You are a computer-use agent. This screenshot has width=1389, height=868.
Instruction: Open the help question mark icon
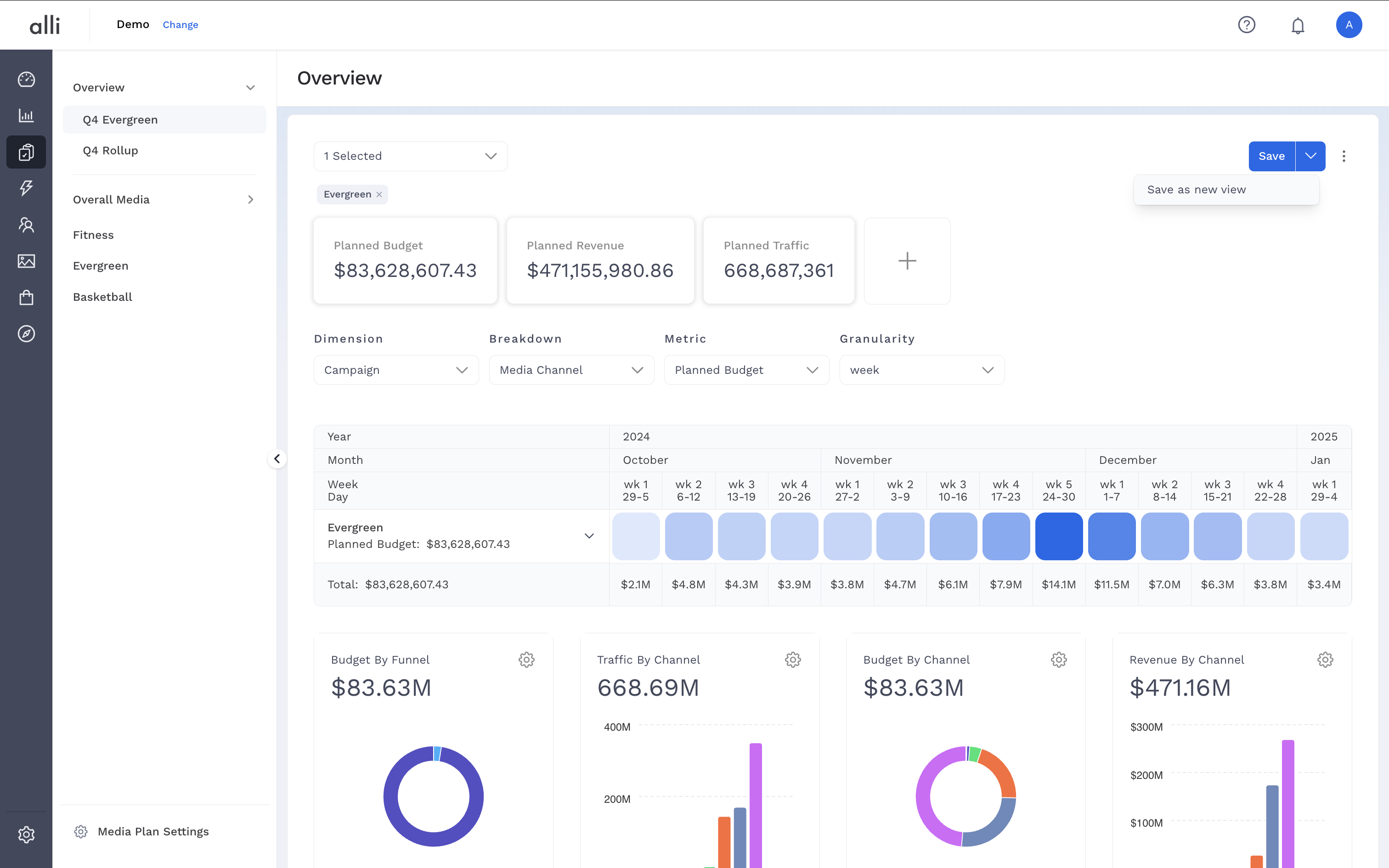click(x=1246, y=25)
